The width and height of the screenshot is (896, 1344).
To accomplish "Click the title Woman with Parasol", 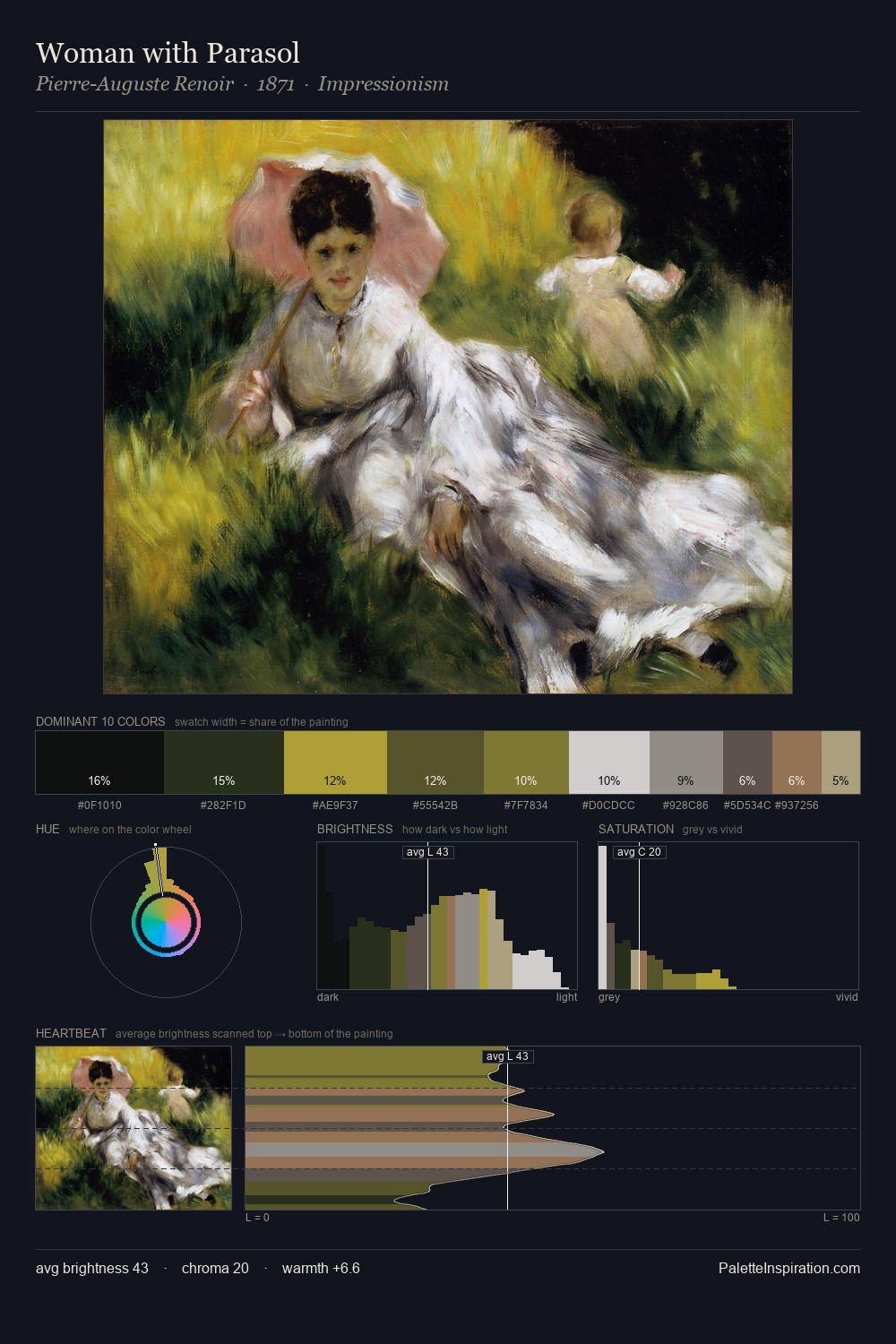I will pos(168,53).
